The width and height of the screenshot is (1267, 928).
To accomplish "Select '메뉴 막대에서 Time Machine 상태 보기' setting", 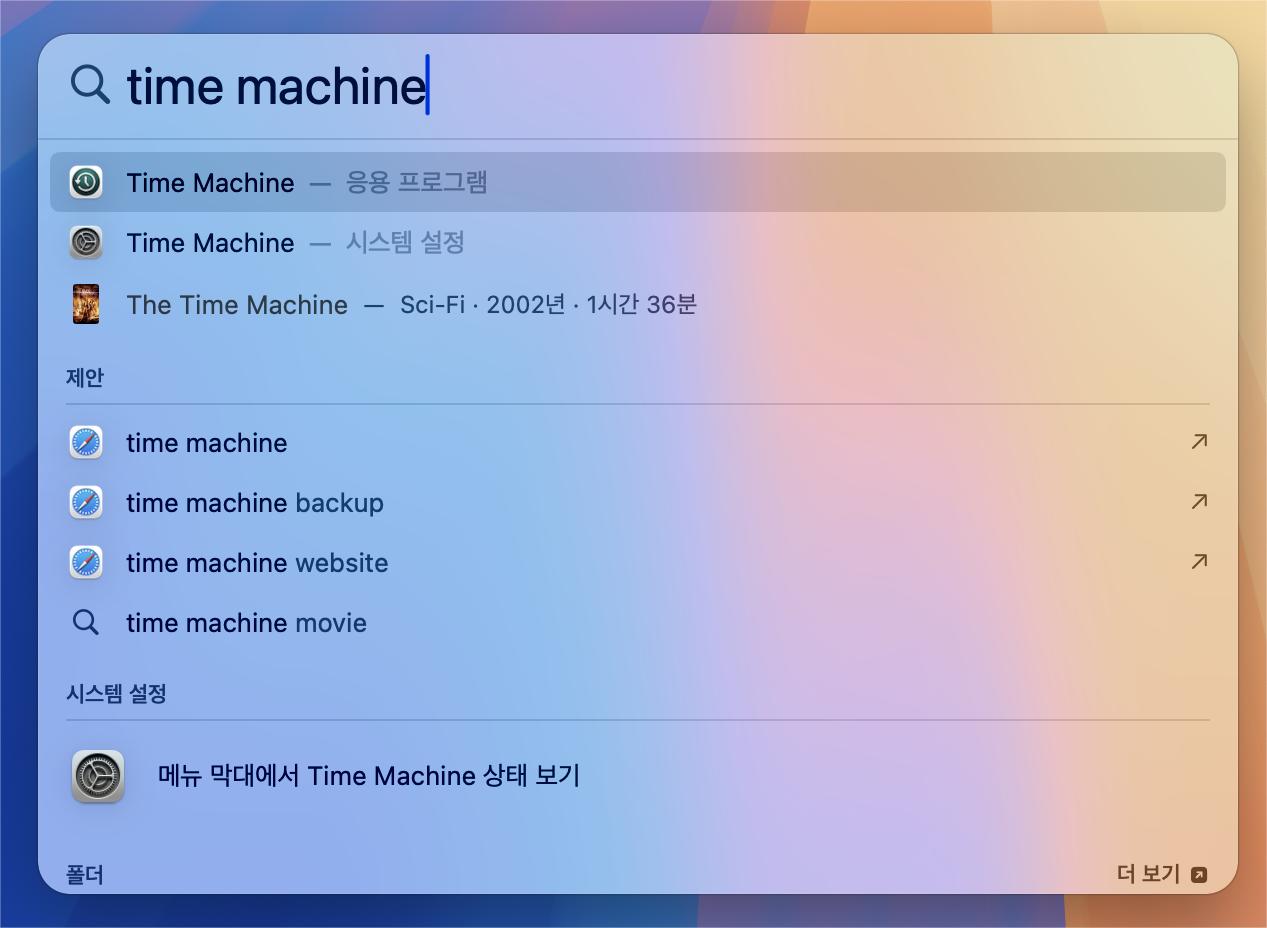I will (368, 776).
